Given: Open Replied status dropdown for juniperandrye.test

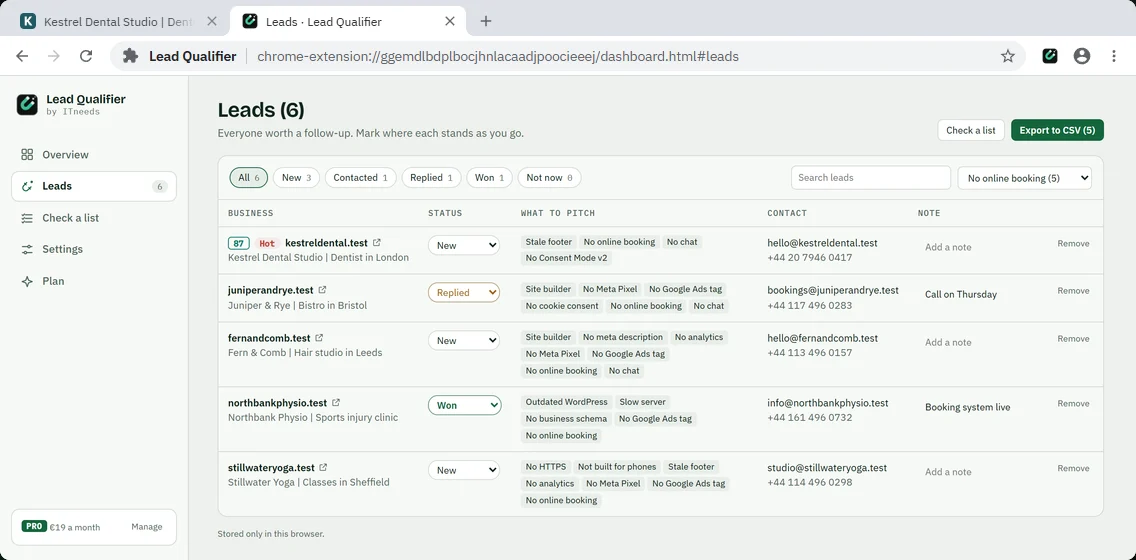Looking at the screenshot, I should click(464, 293).
